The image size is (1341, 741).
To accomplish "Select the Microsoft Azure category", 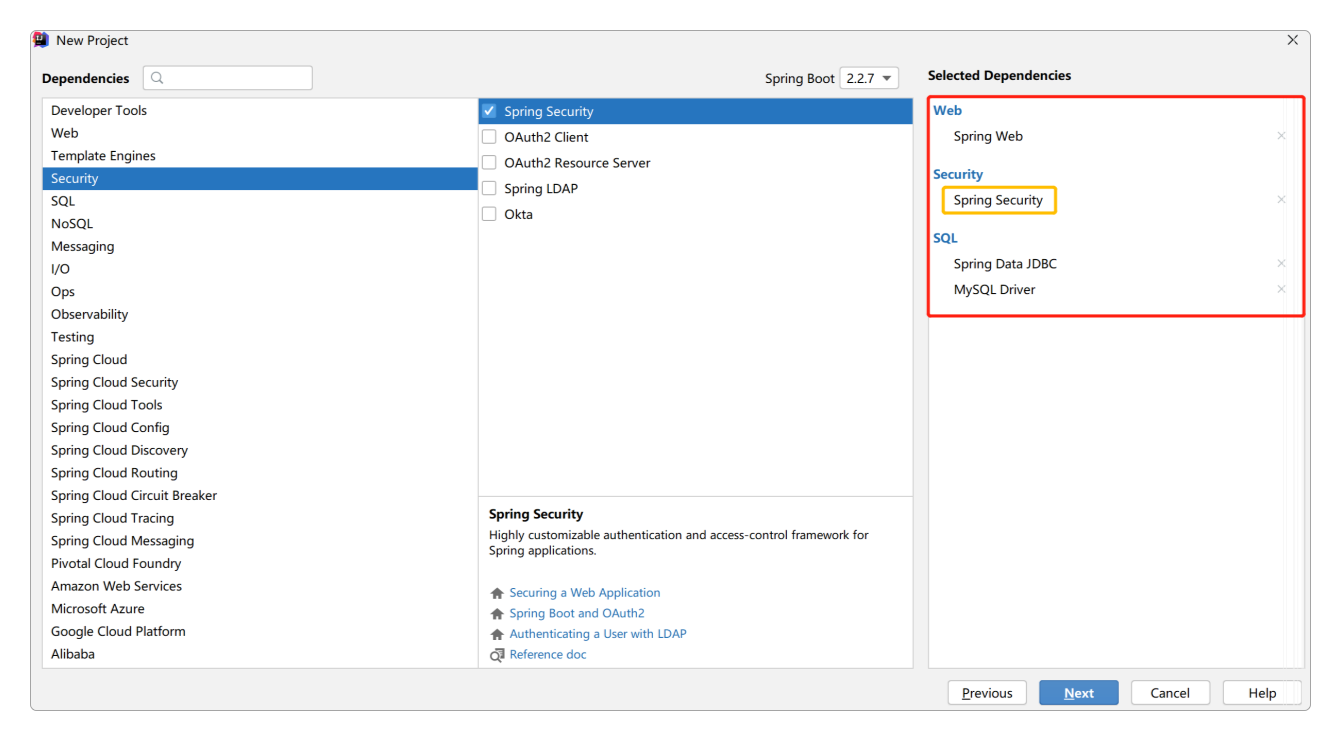I will coord(260,609).
